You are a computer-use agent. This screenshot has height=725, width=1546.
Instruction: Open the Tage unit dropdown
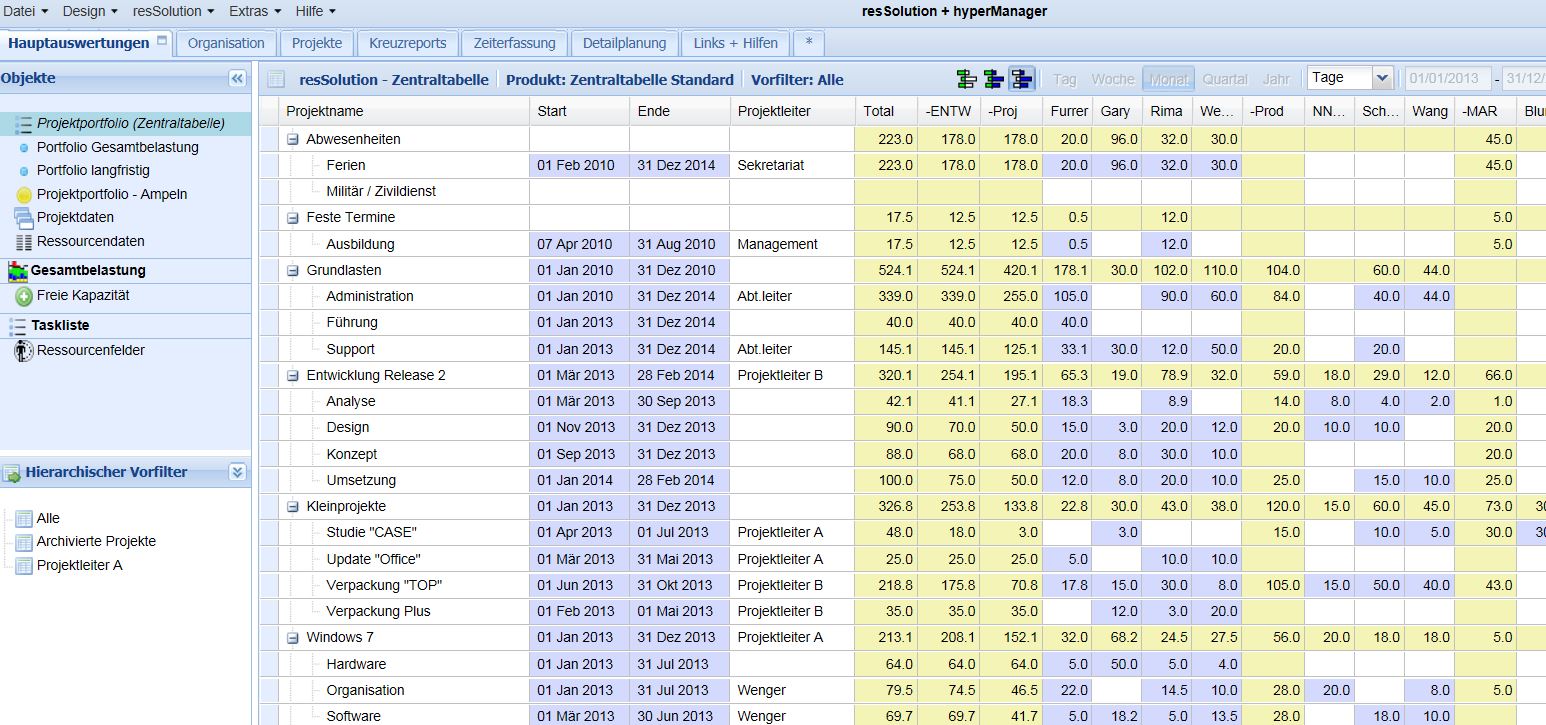[x=1382, y=78]
